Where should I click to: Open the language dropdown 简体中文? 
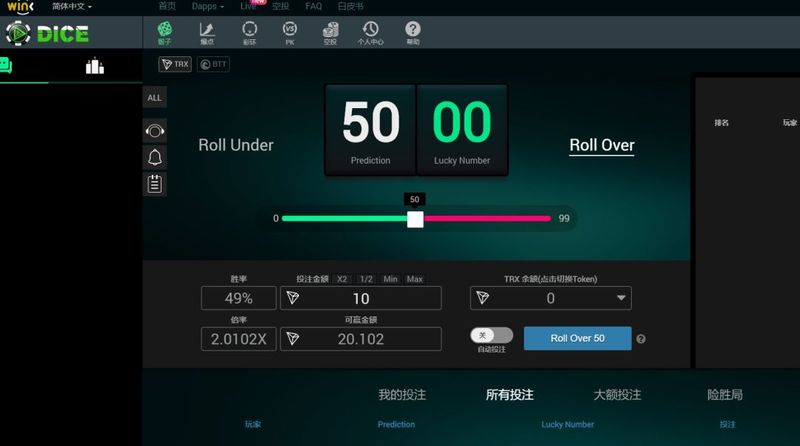[72, 7]
